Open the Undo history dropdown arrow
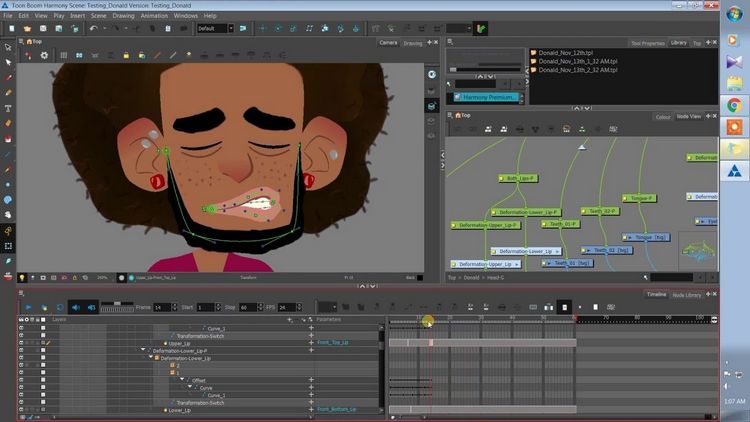 point(103,29)
